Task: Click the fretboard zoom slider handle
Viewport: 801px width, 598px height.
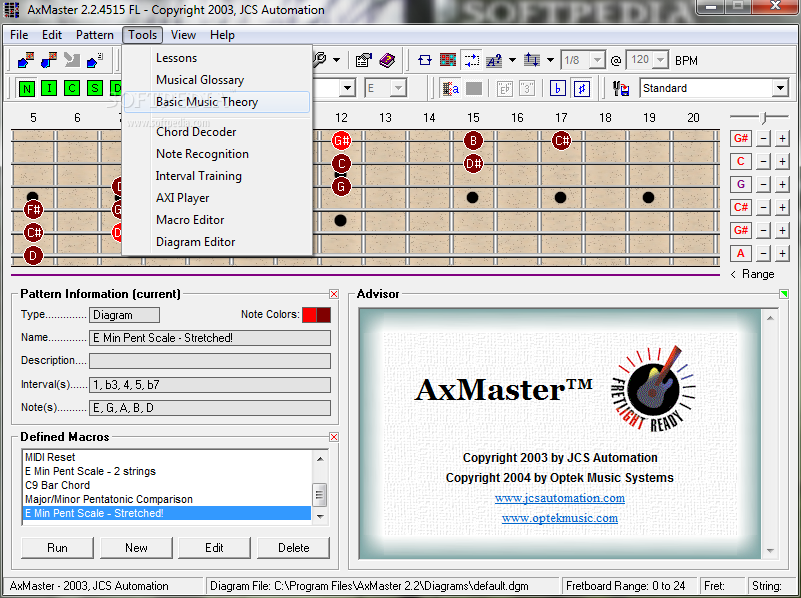Action: pos(764,118)
